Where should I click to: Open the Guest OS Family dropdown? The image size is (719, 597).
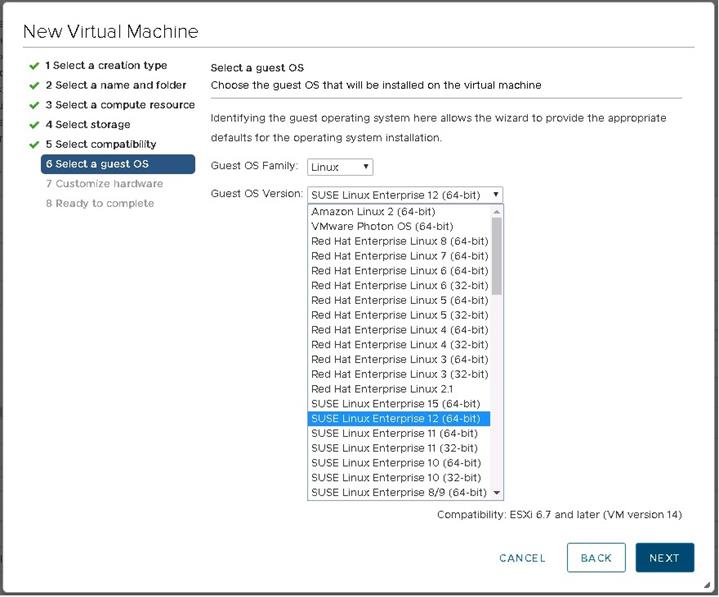[340, 167]
